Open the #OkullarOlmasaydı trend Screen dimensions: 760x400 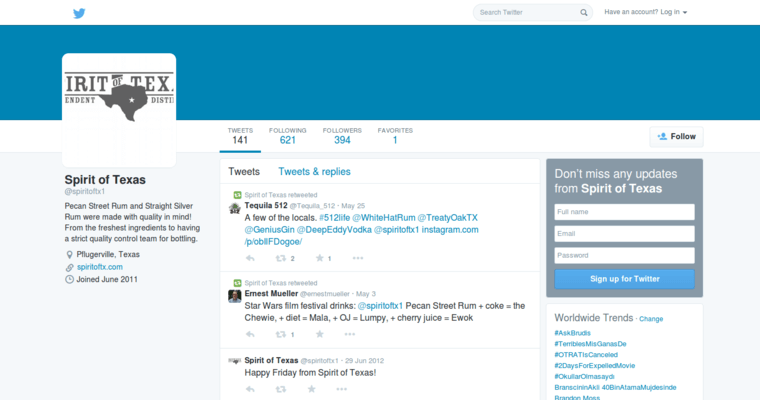coord(585,377)
